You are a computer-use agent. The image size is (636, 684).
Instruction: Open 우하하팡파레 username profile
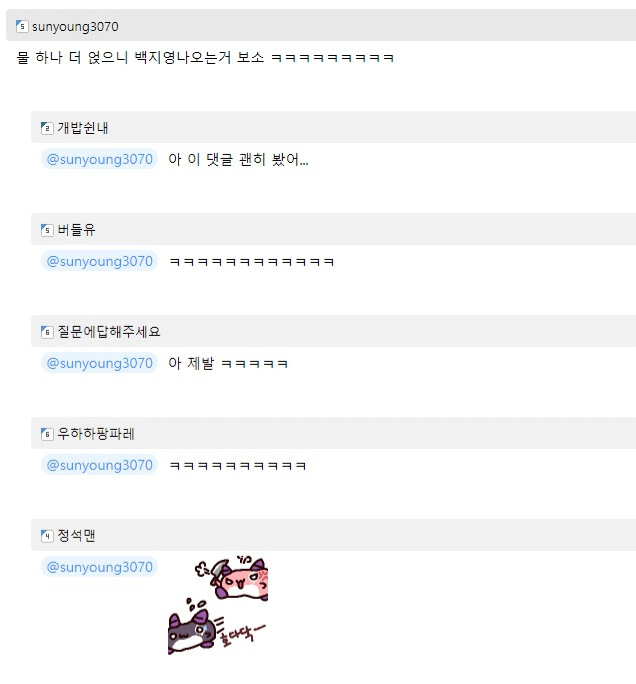pyautogui.click(x=96, y=434)
